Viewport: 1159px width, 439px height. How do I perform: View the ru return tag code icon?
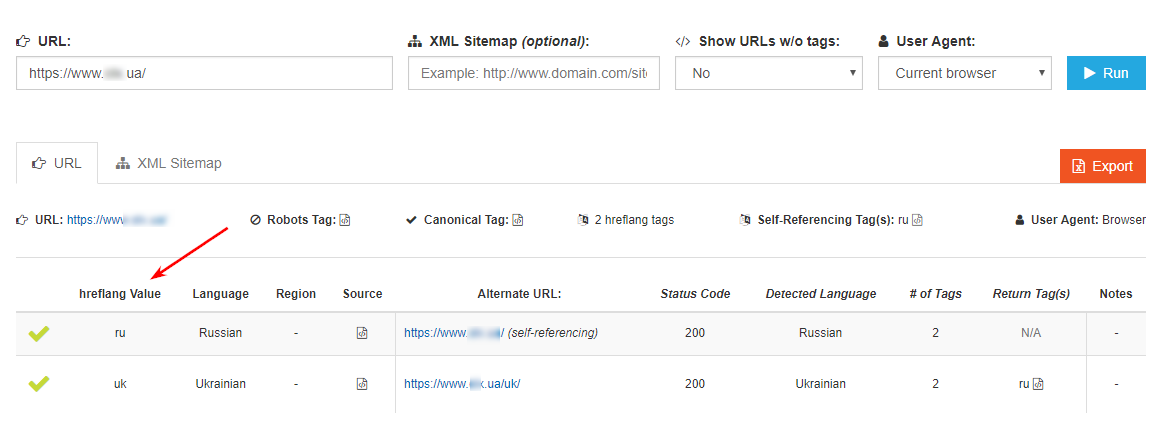click(x=1039, y=384)
